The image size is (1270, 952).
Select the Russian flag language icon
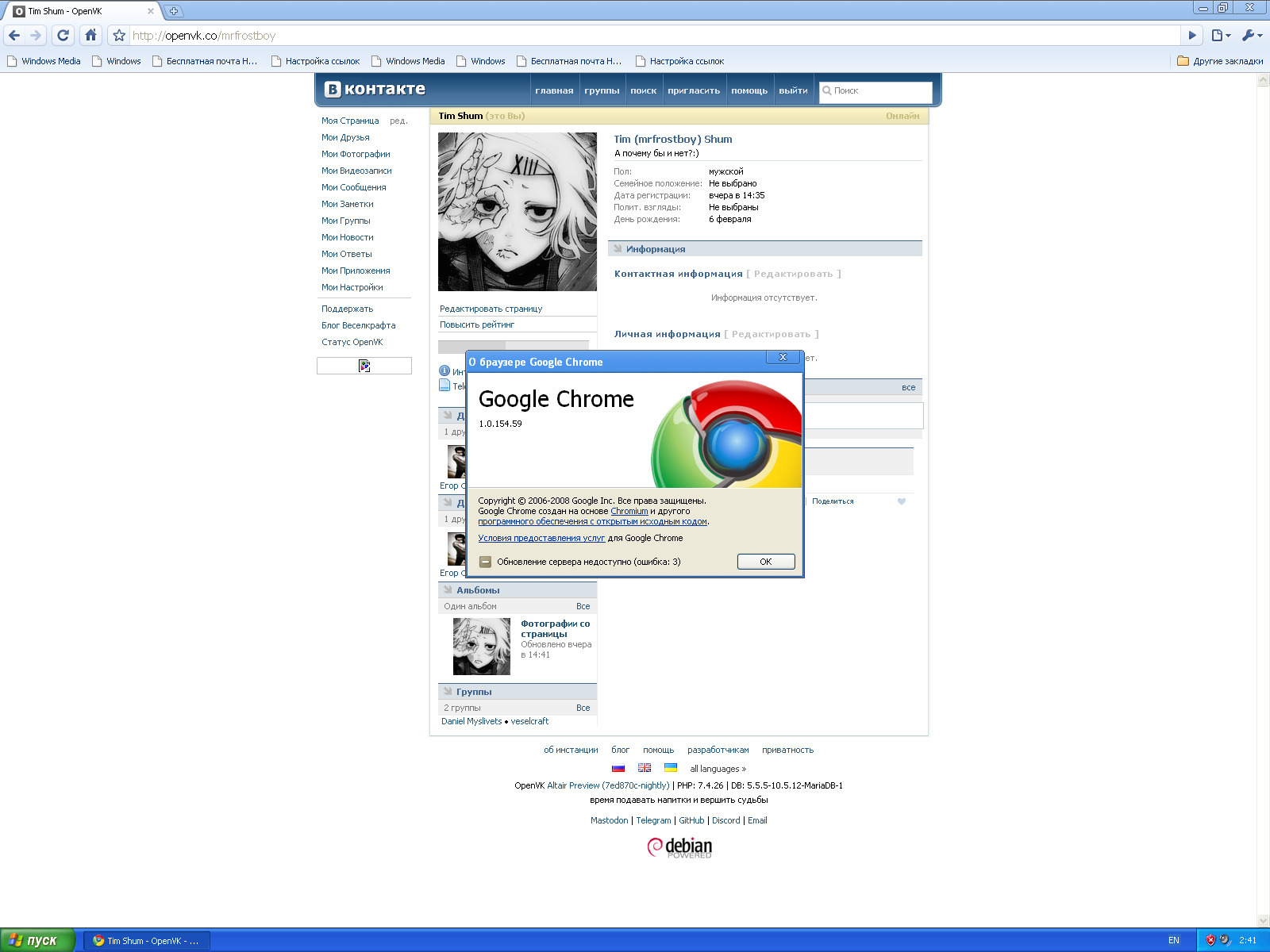click(618, 768)
